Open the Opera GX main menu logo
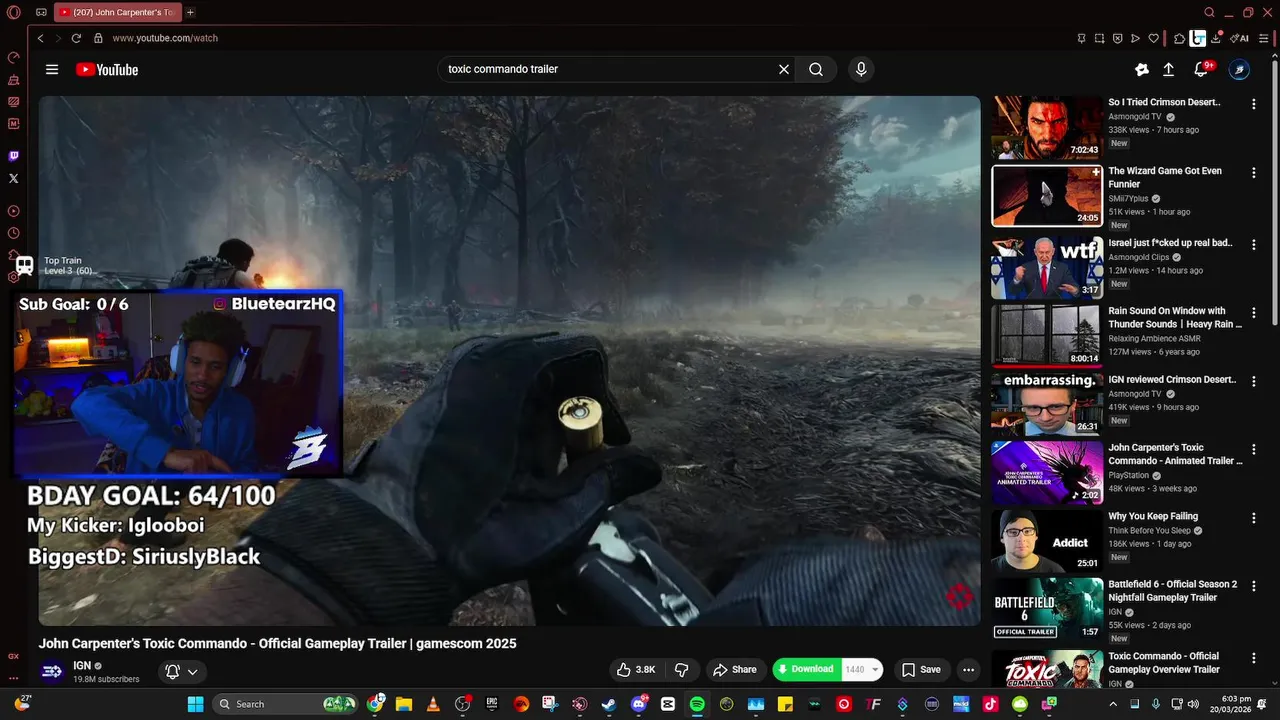This screenshot has height=720, width=1280. (x=13, y=12)
